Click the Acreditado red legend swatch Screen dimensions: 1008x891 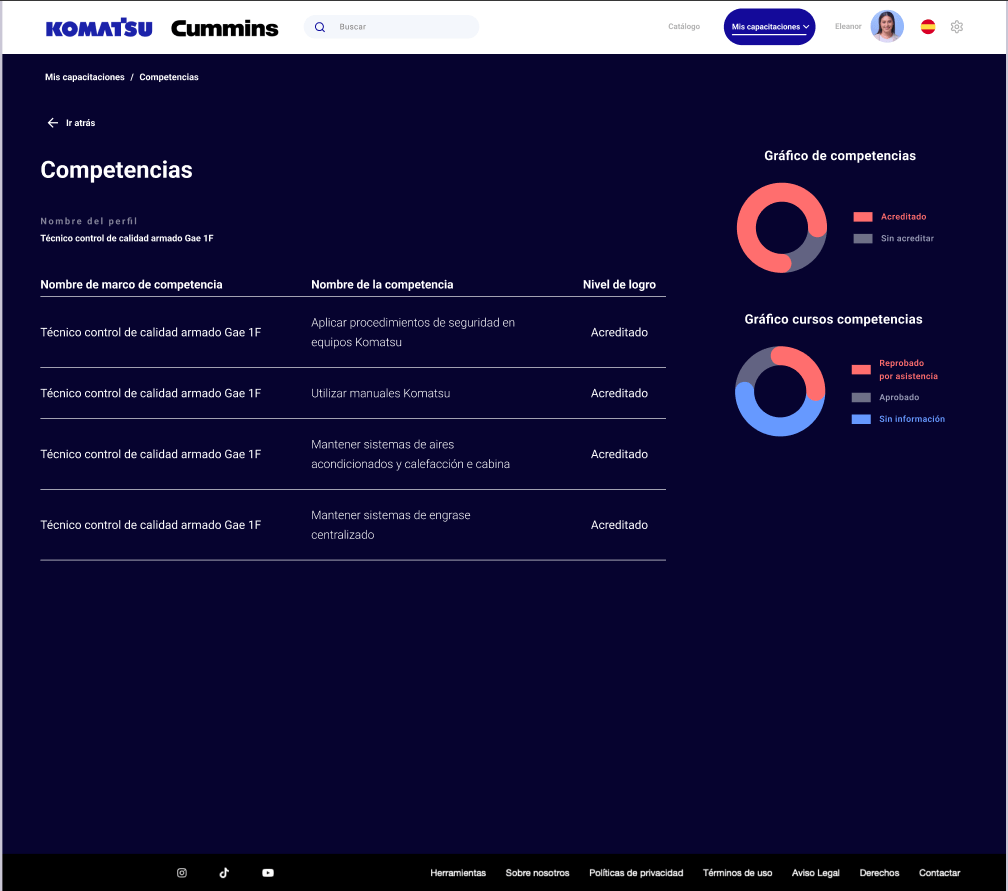pyautogui.click(x=863, y=217)
